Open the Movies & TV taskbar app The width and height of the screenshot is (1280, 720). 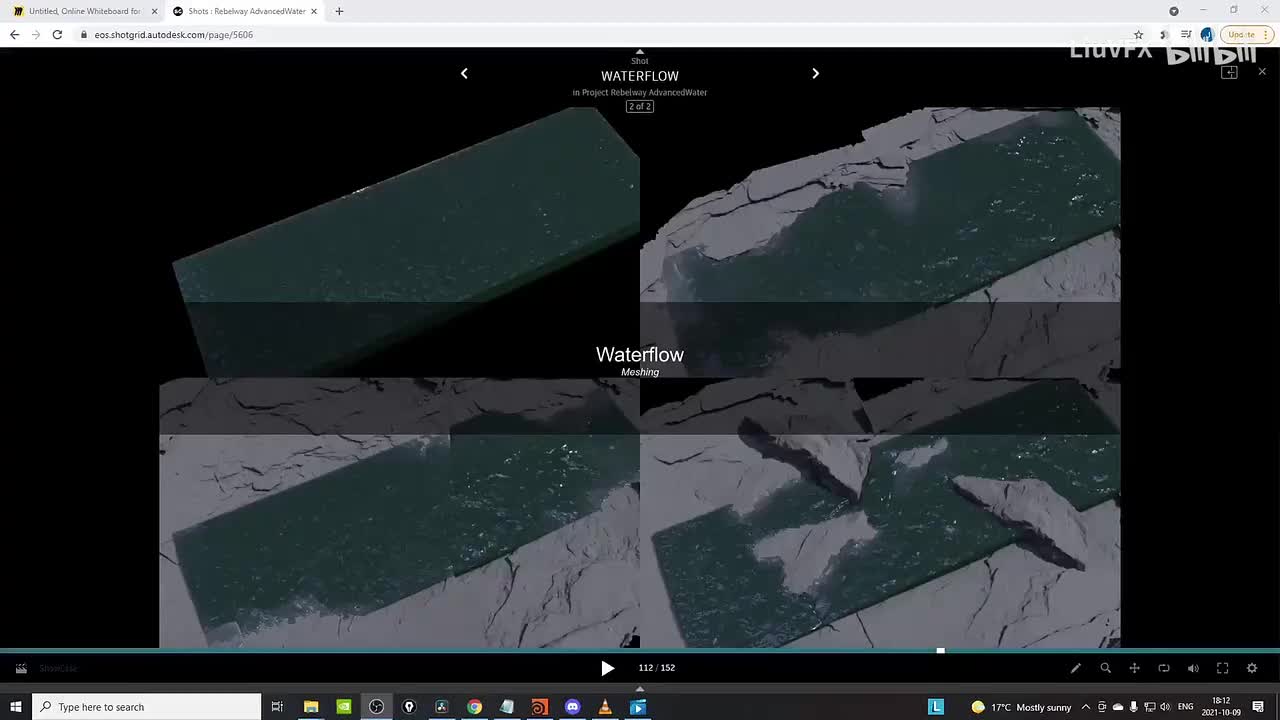point(637,707)
